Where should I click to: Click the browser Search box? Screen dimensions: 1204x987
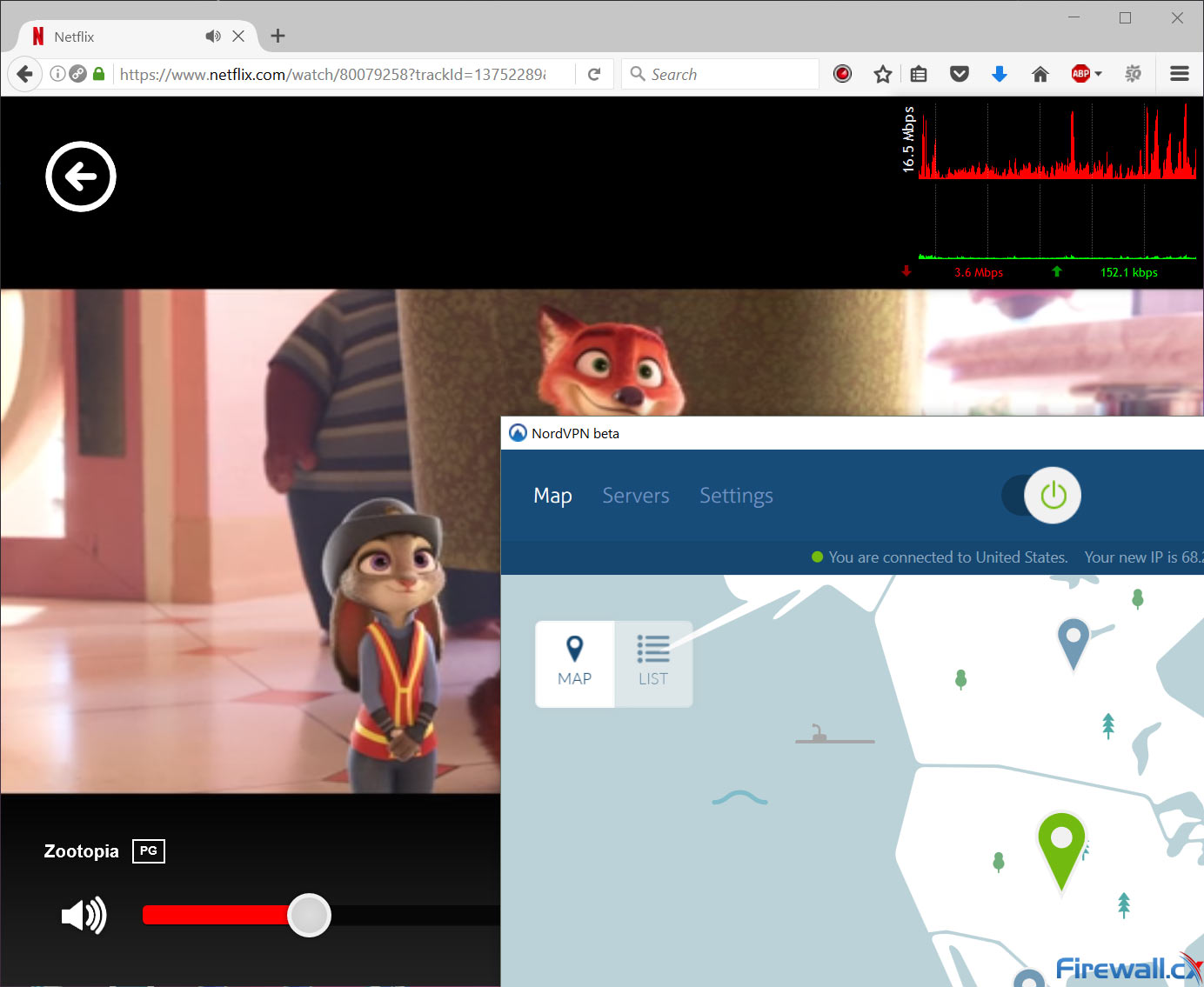click(721, 75)
